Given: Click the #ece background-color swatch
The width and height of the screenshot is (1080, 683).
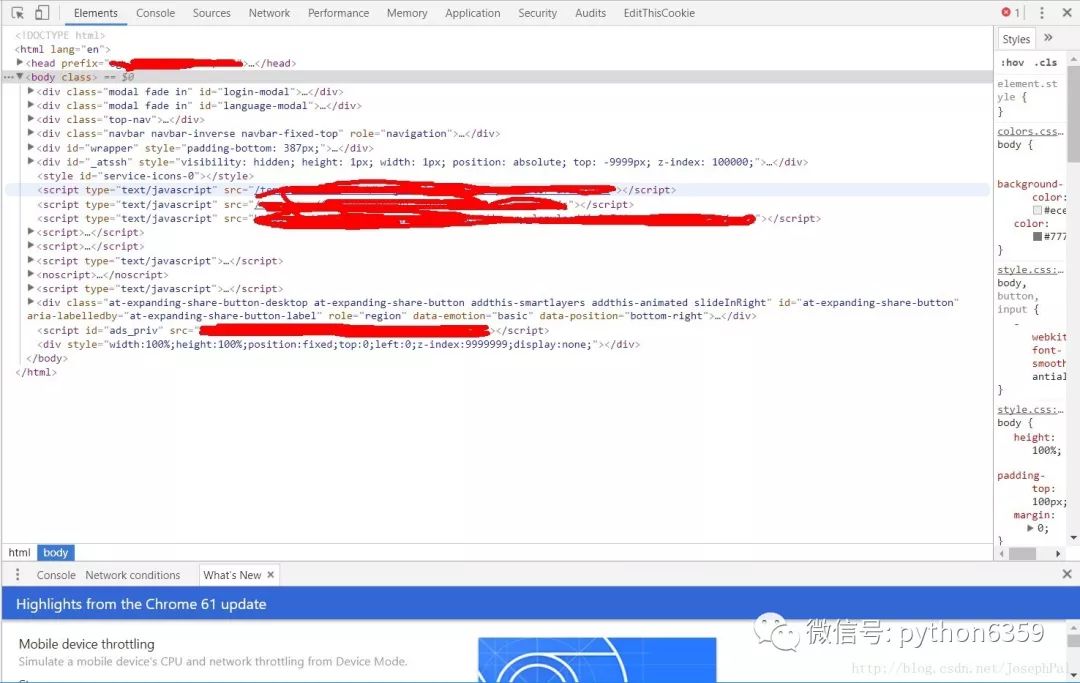Looking at the screenshot, I should [x=1037, y=210].
